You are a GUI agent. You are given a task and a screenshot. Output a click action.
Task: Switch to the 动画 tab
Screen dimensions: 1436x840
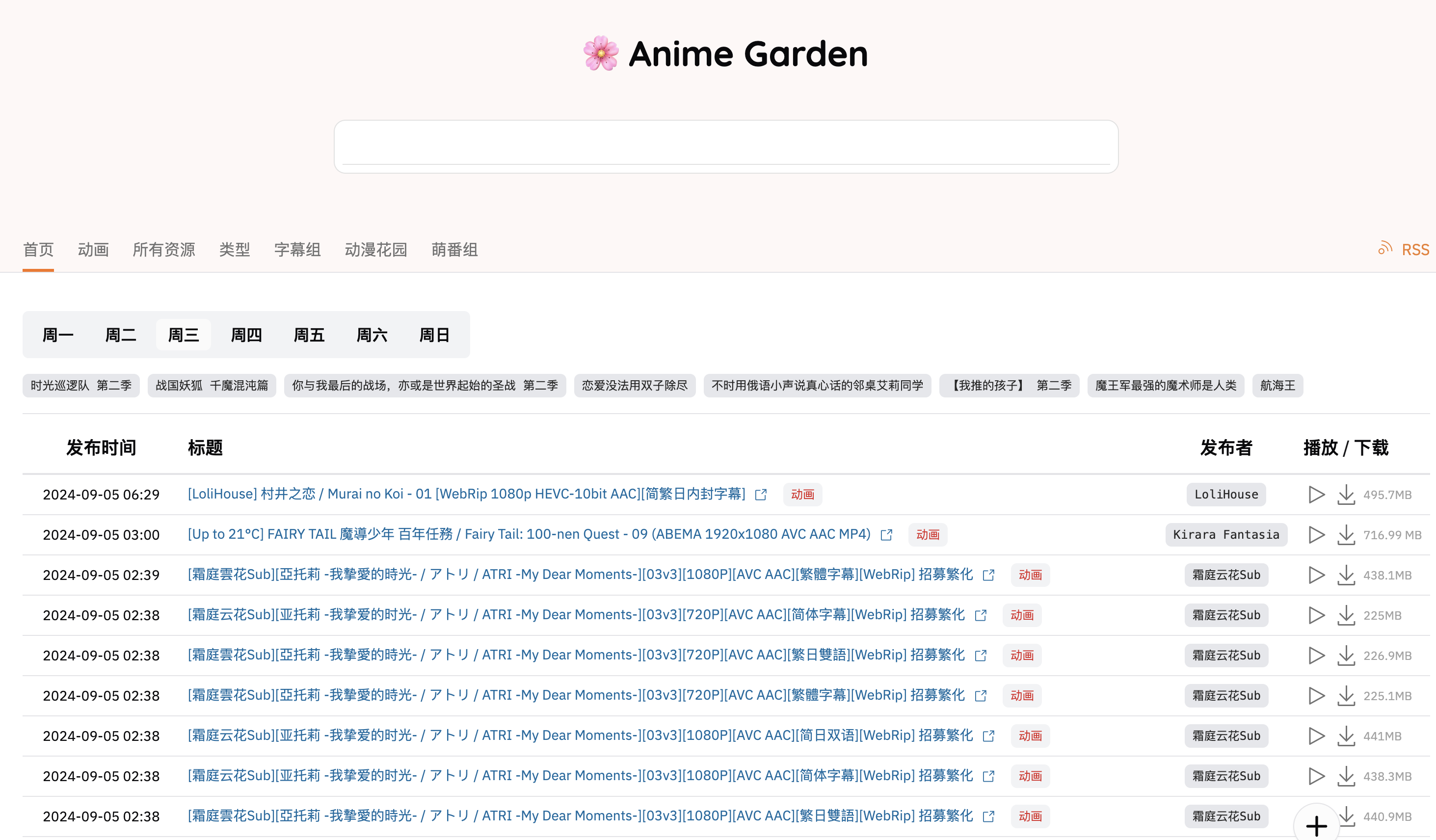[x=93, y=250]
